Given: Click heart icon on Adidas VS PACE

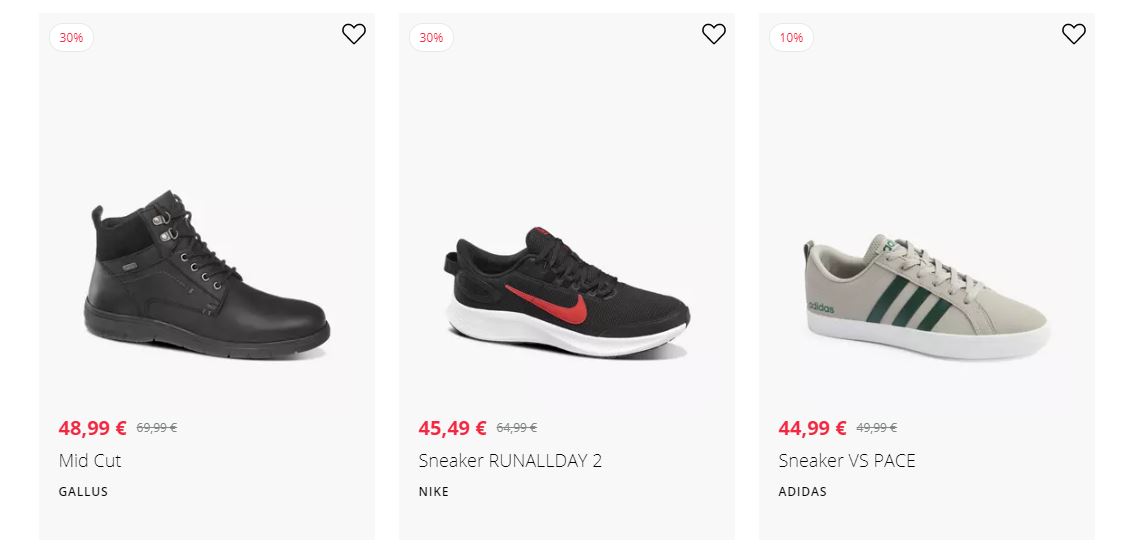Looking at the screenshot, I should (x=1073, y=34).
